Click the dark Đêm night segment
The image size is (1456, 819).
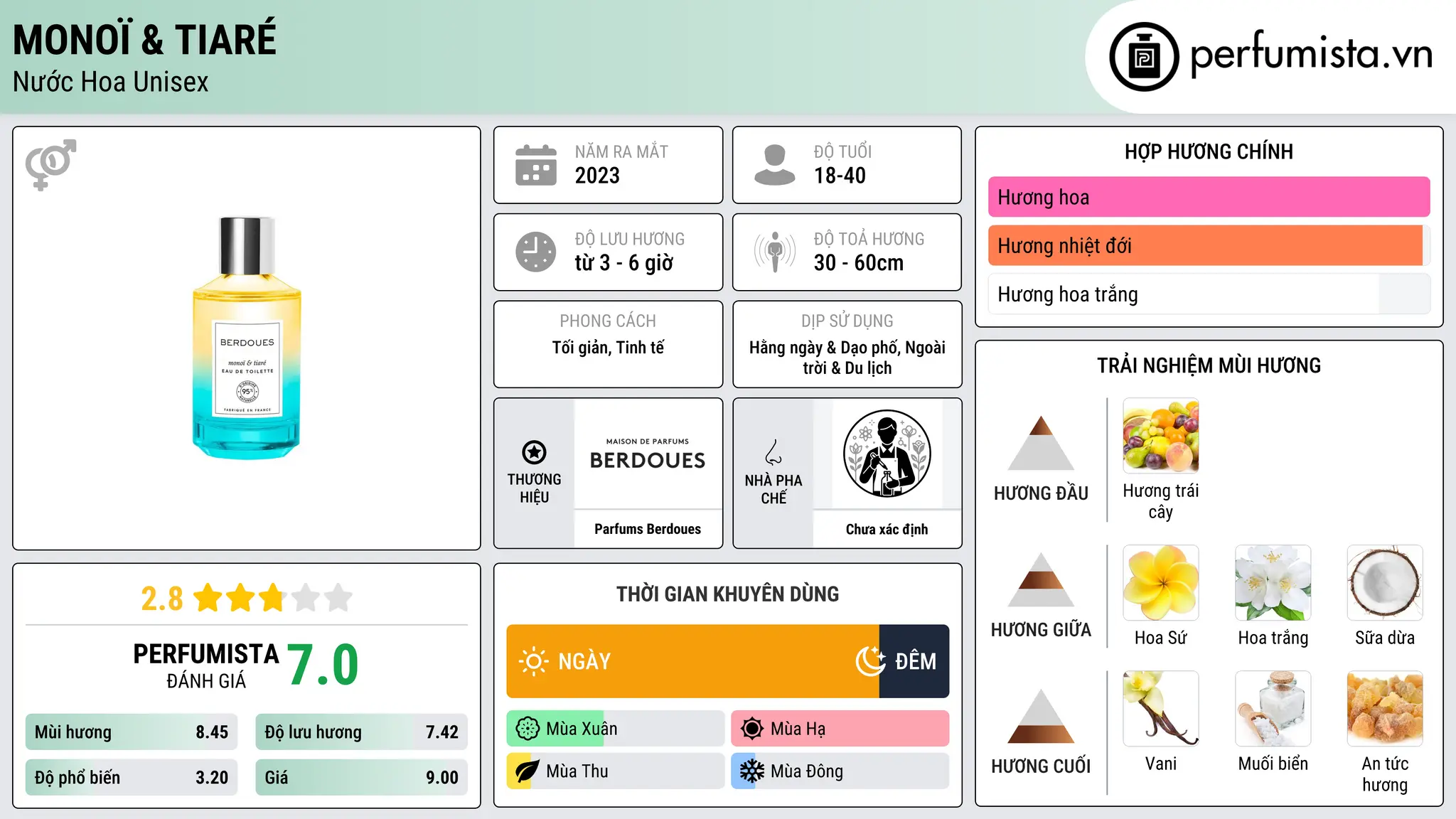pos(914,661)
